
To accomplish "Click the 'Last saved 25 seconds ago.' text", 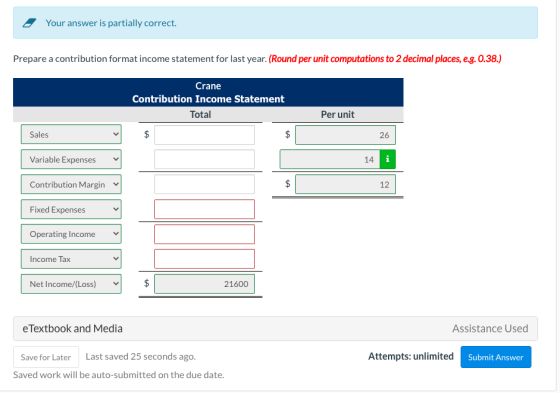I will point(141,357).
